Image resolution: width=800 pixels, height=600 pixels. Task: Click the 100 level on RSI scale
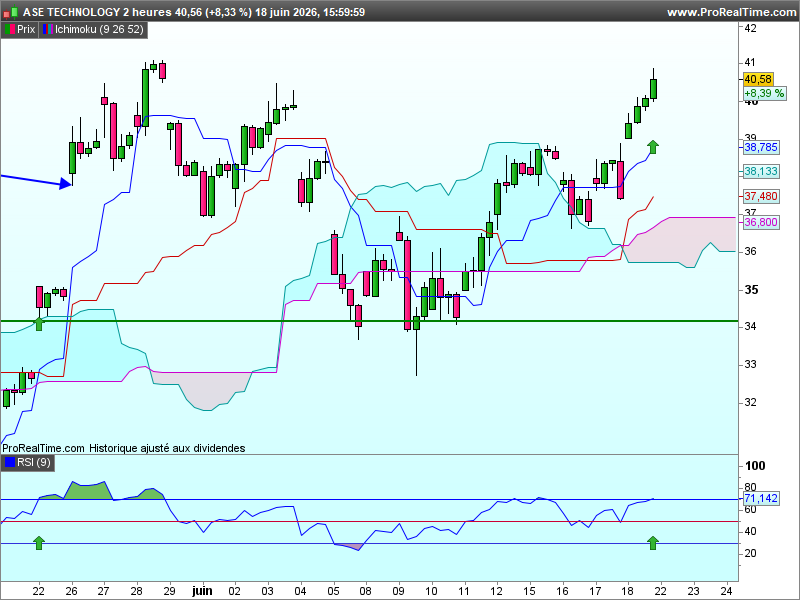click(755, 465)
